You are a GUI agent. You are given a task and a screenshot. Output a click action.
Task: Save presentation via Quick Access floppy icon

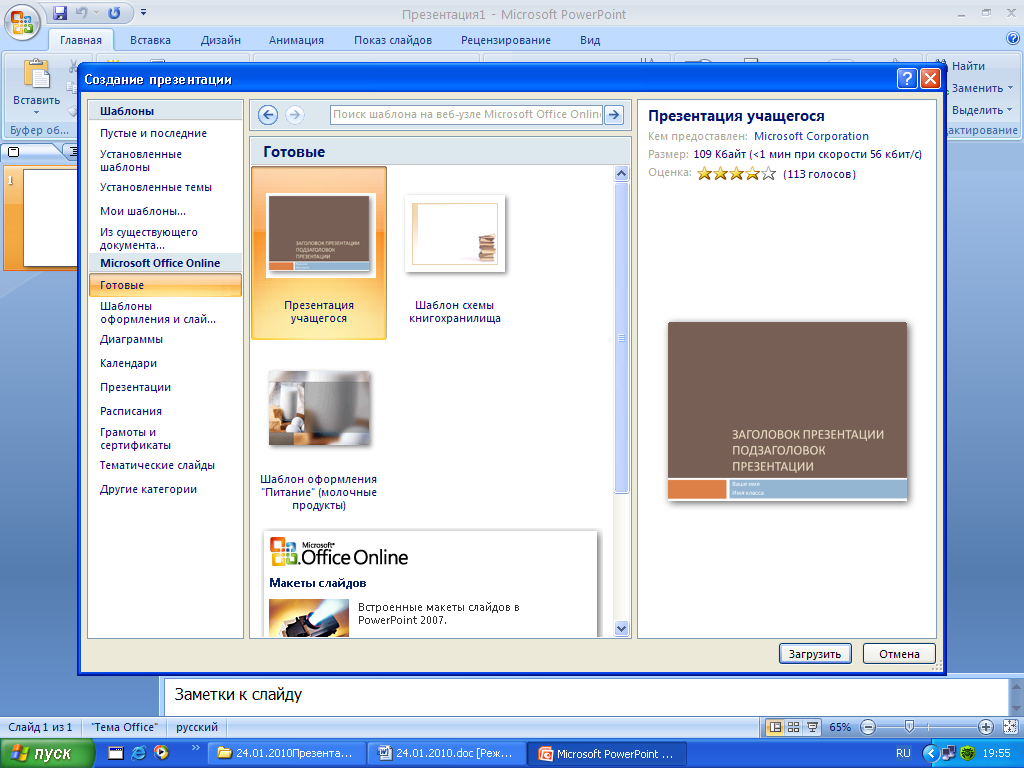[x=60, y=13]
